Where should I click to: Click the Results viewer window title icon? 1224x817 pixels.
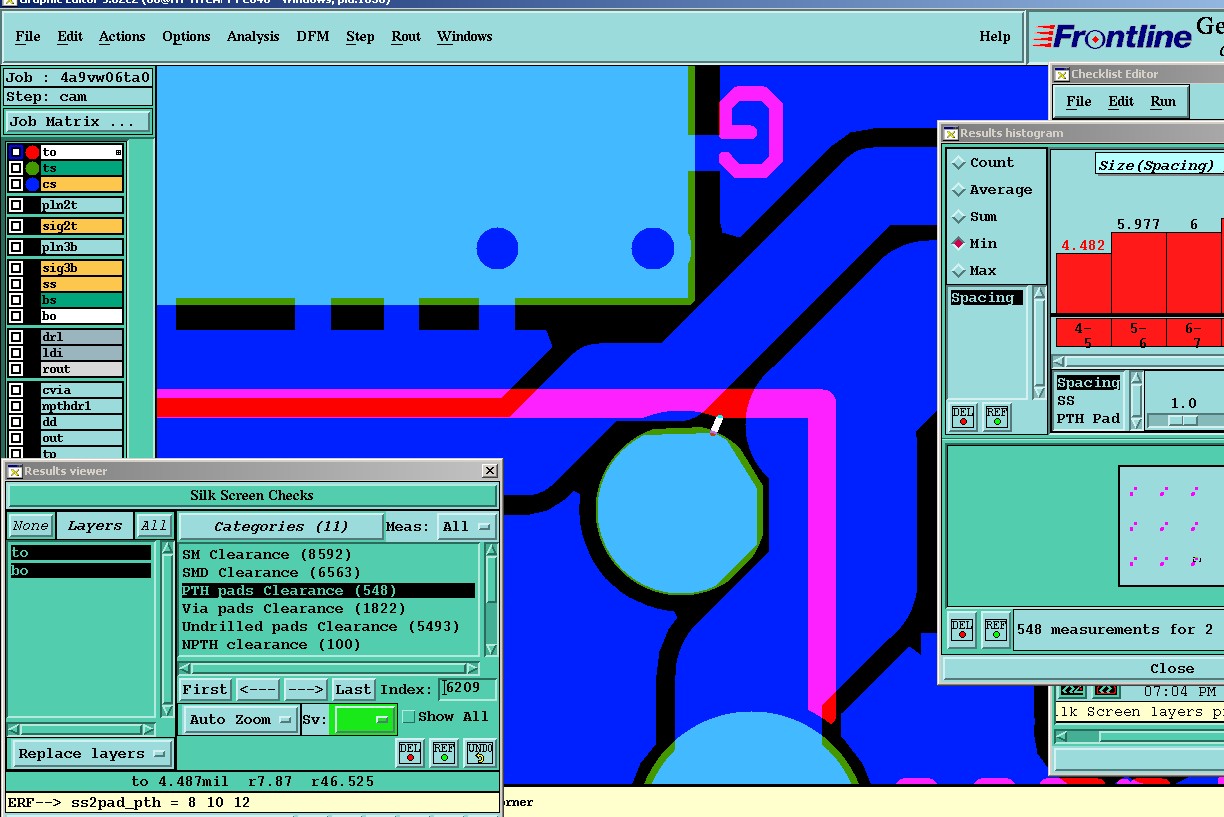15,471
